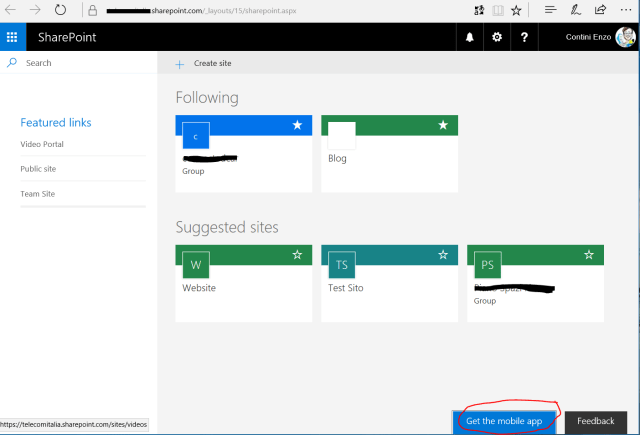The height and width of the screenshot is (435, 640).
Task: Follow the PS group site via star
Action: [x=589, y=255]
